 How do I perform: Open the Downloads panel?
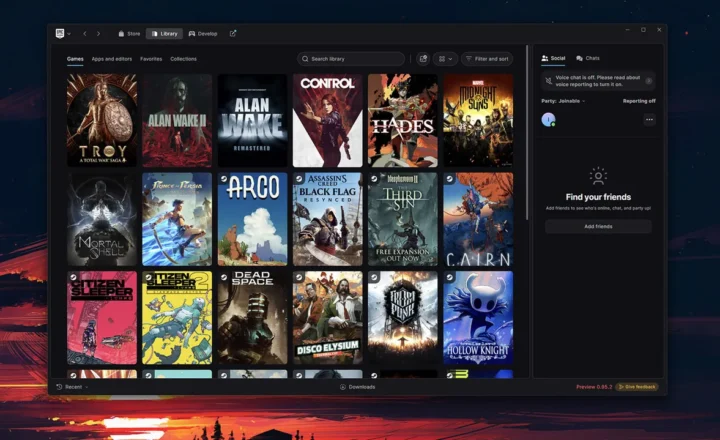point(357,387)
